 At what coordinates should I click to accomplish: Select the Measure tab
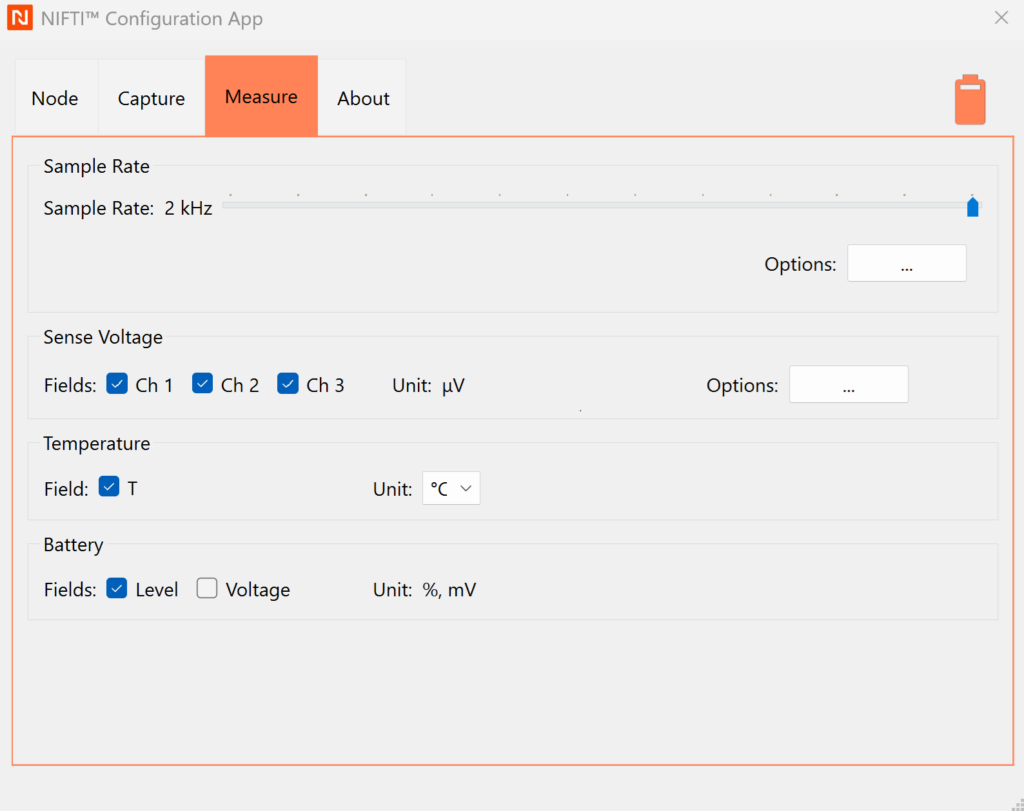coord(261,97)
